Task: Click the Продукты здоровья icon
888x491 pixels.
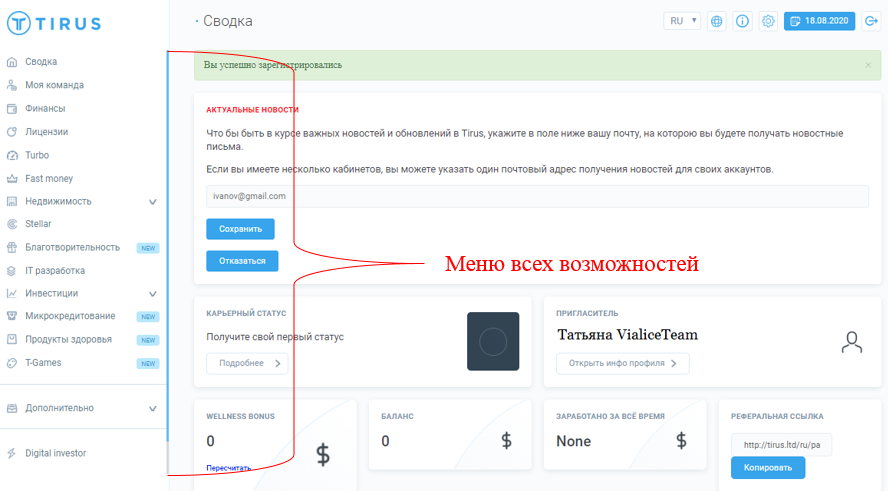Action: pyautogui.click(x=12, y=339)
